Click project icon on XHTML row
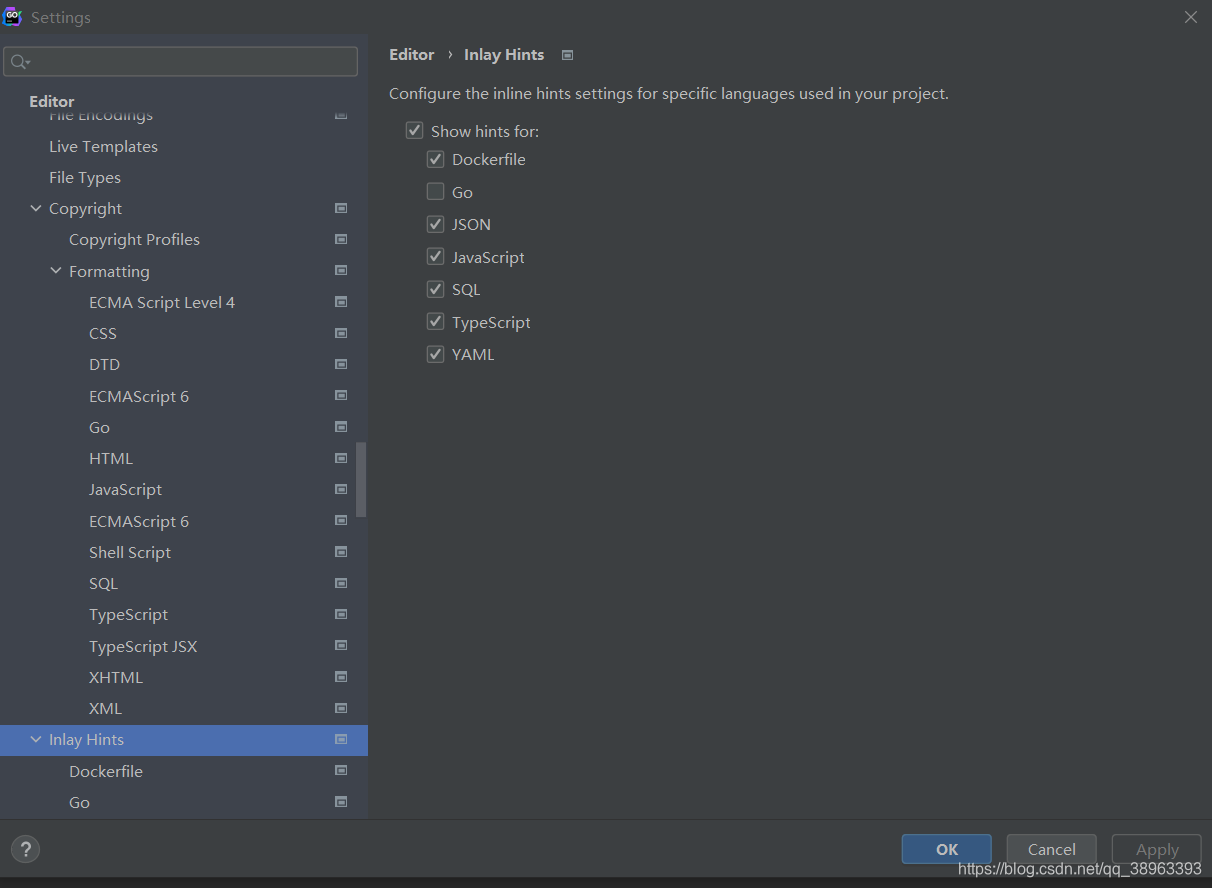Viewport: 1212px width, 888px height. (x=341, y=677)
